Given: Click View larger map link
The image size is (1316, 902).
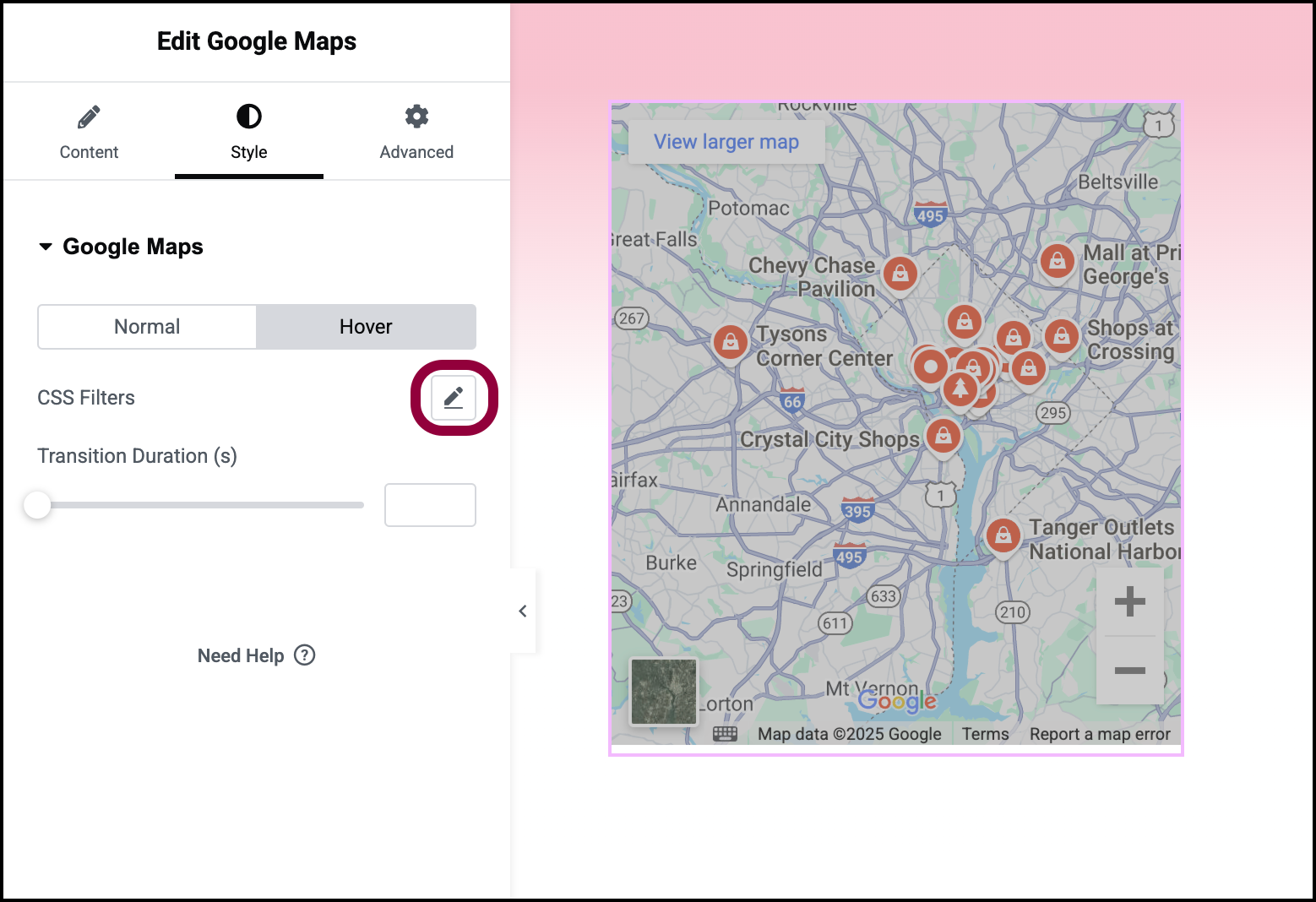Looking at the screenshot, I should click(x=726, y=142).
